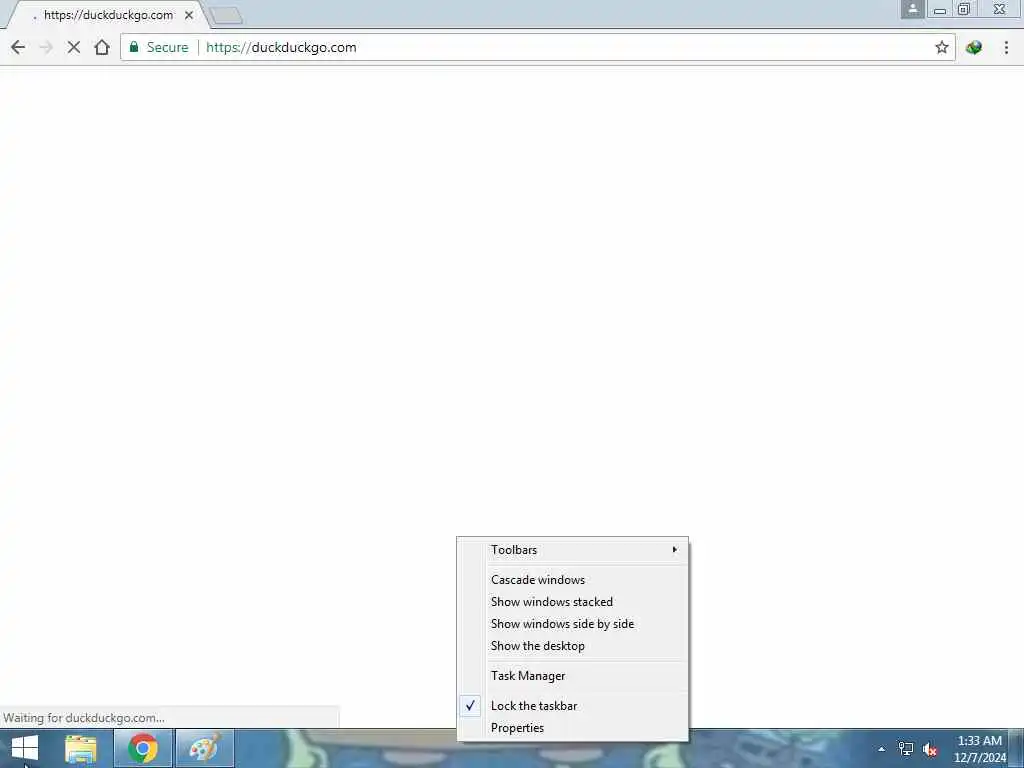The image size is (1024, 768).
Task: Open the Windows Start button
Action: point(25,748)
